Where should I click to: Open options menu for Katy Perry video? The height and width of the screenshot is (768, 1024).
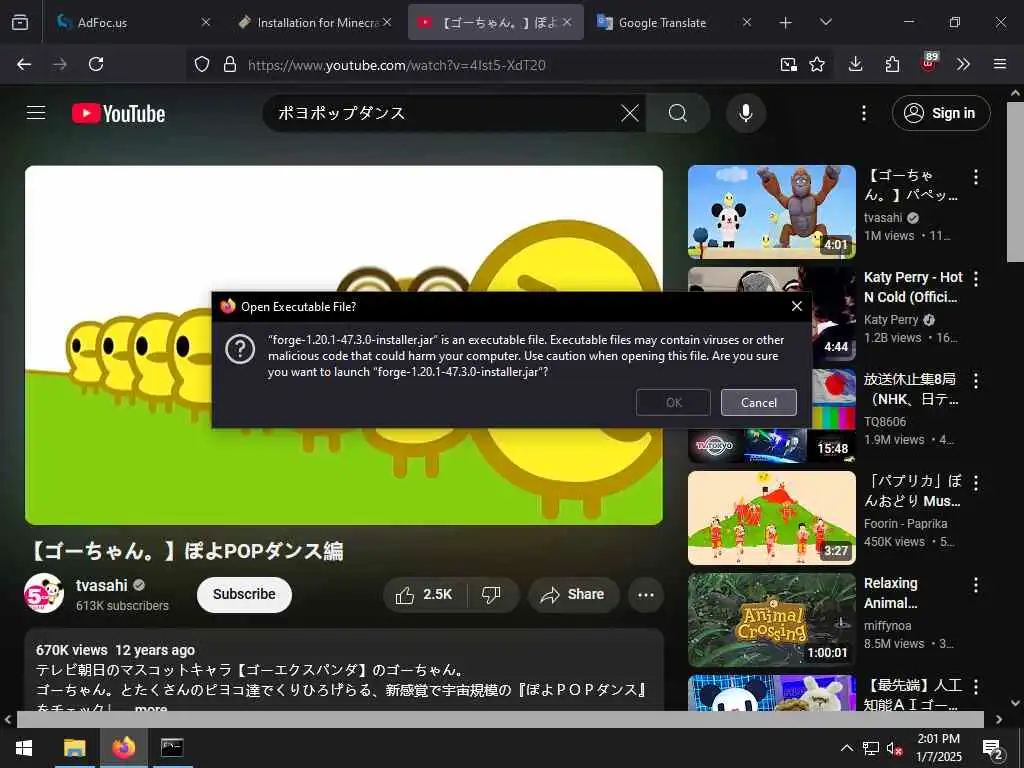(976, 279)
